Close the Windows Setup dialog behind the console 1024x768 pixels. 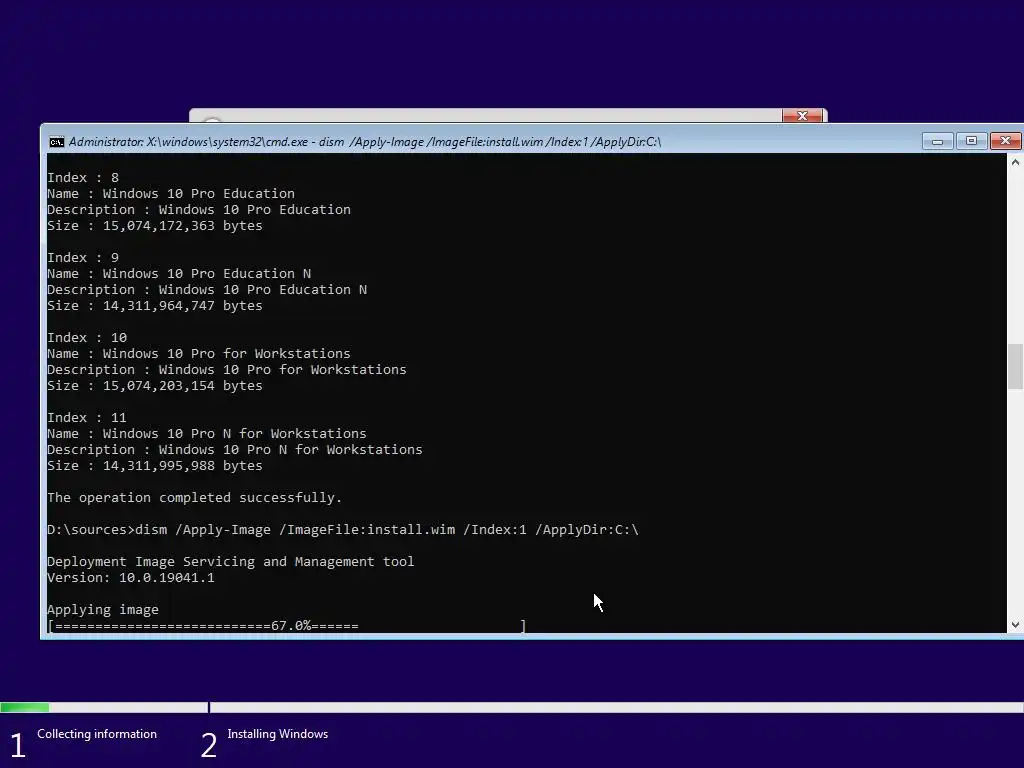tap(802, 116)
